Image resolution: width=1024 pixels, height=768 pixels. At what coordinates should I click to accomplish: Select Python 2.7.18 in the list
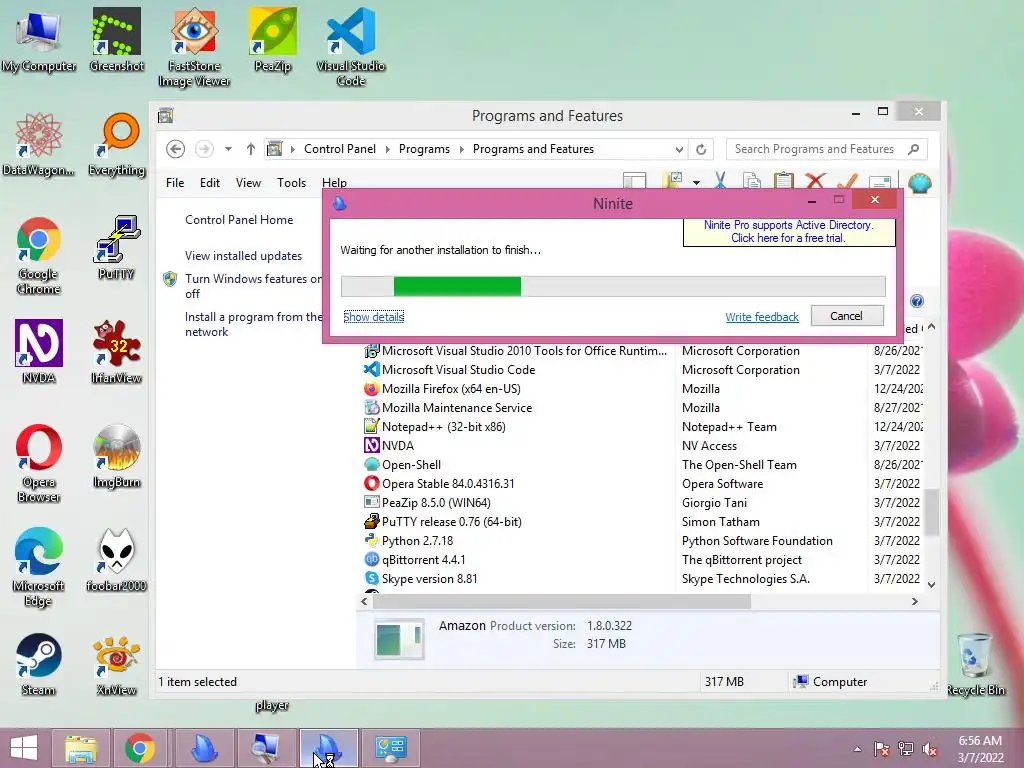[644, 541]
